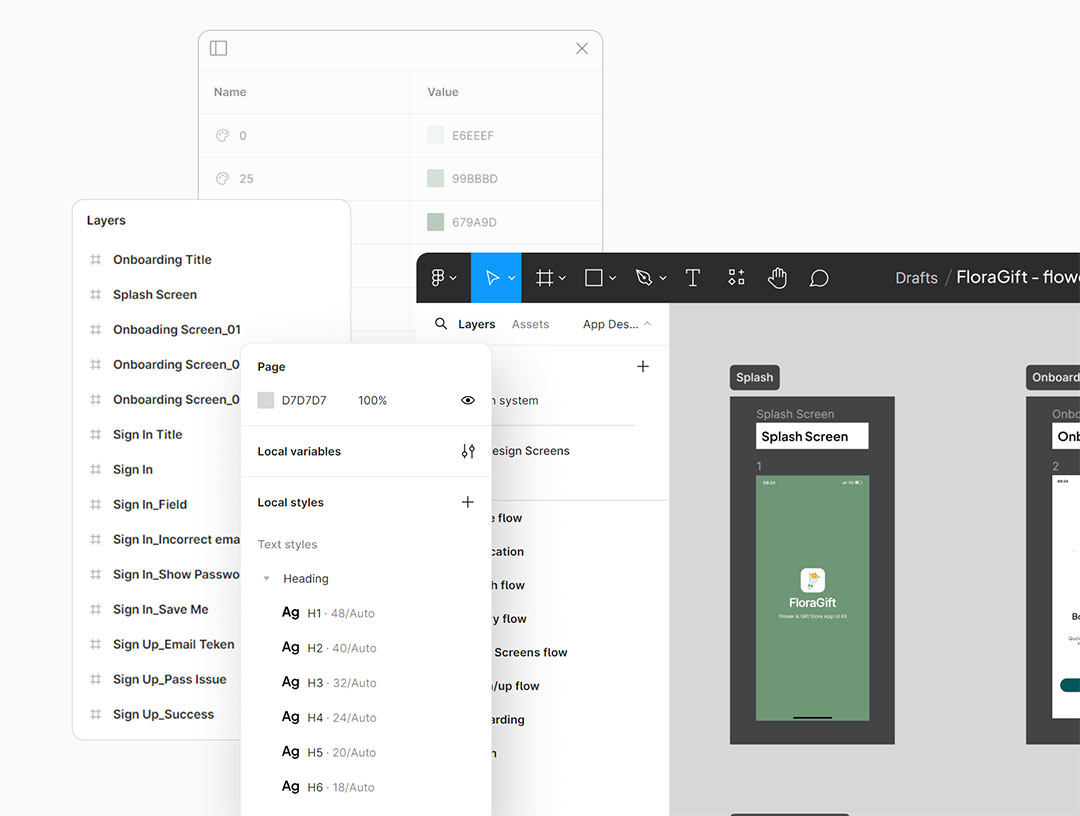Select the Comment tool

click(x=819, y=278)
